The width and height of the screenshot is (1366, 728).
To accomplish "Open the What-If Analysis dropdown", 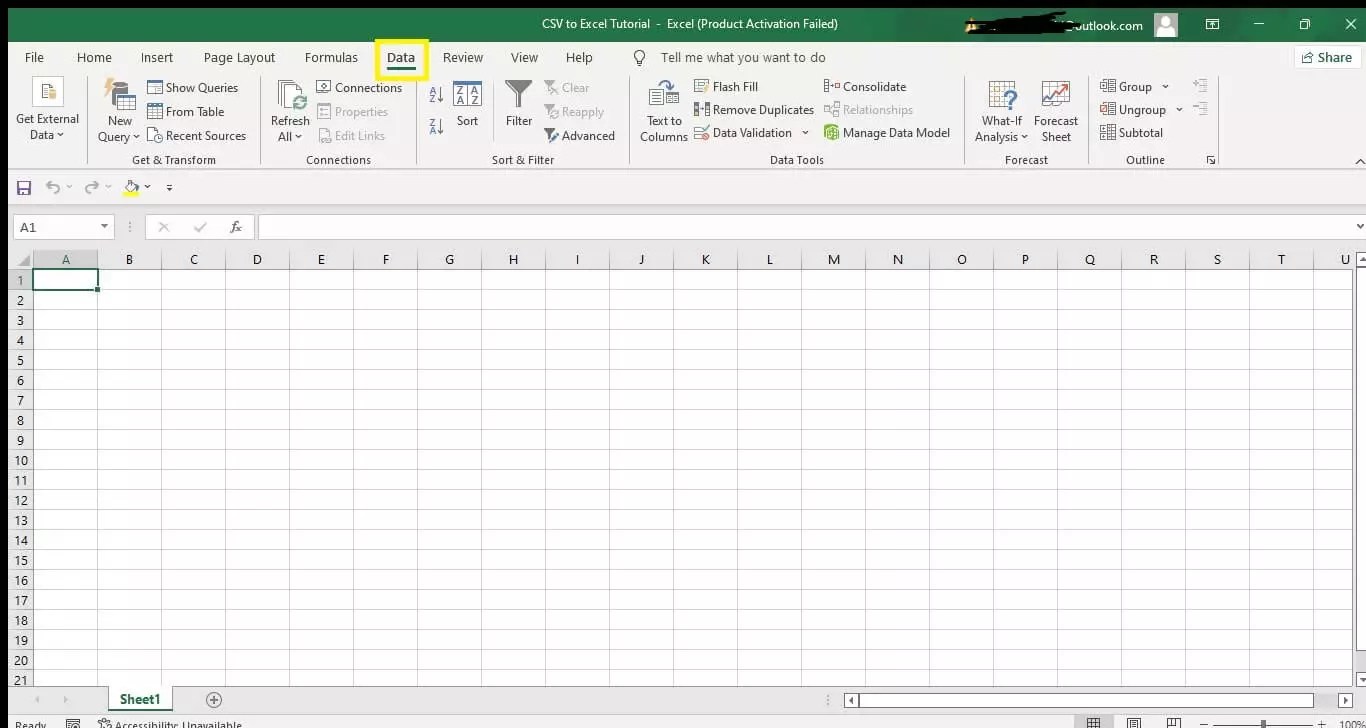I will (1001, 110).
